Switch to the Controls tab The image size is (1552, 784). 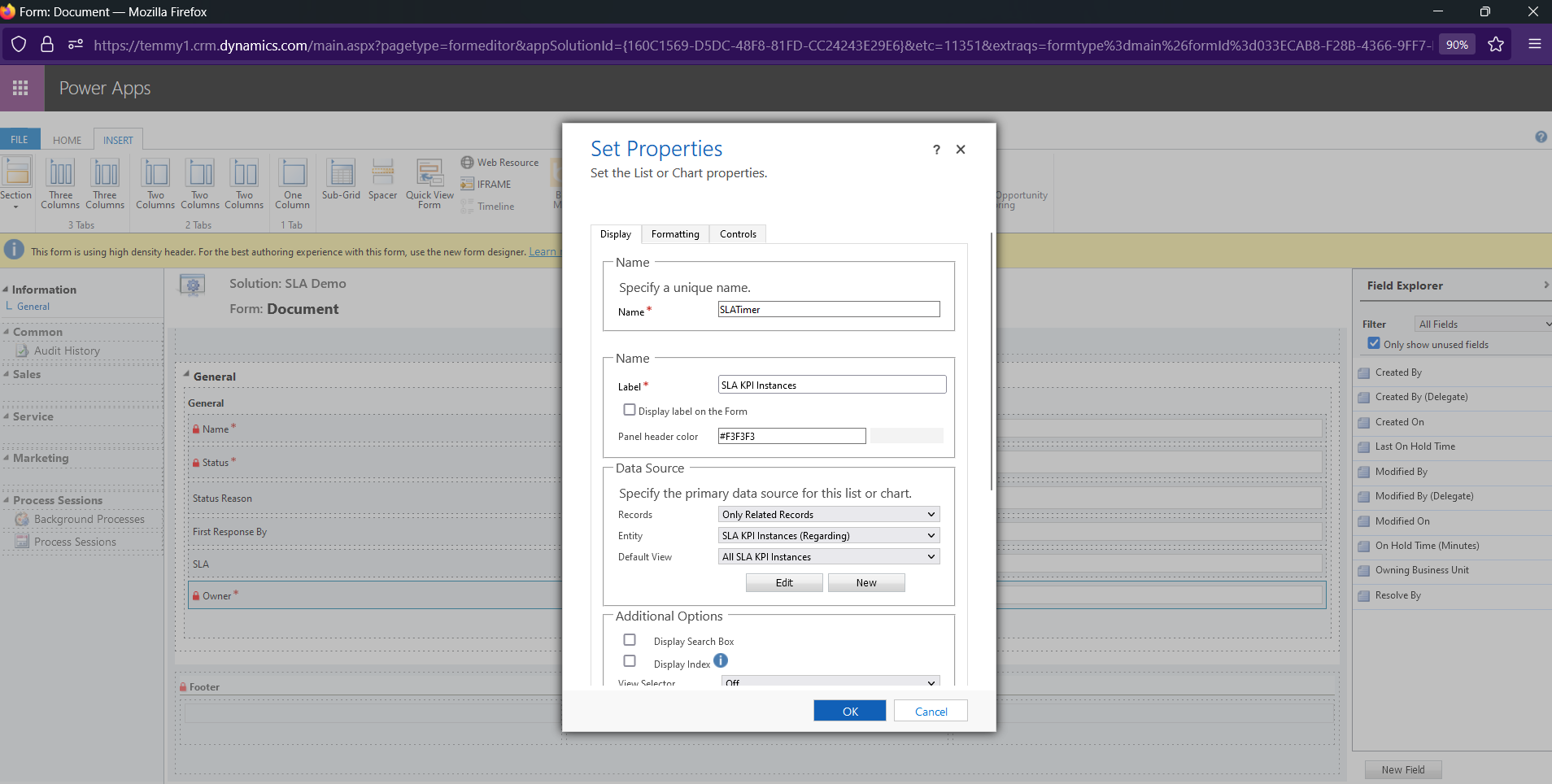pyautogui.click(x=738, y=234)
